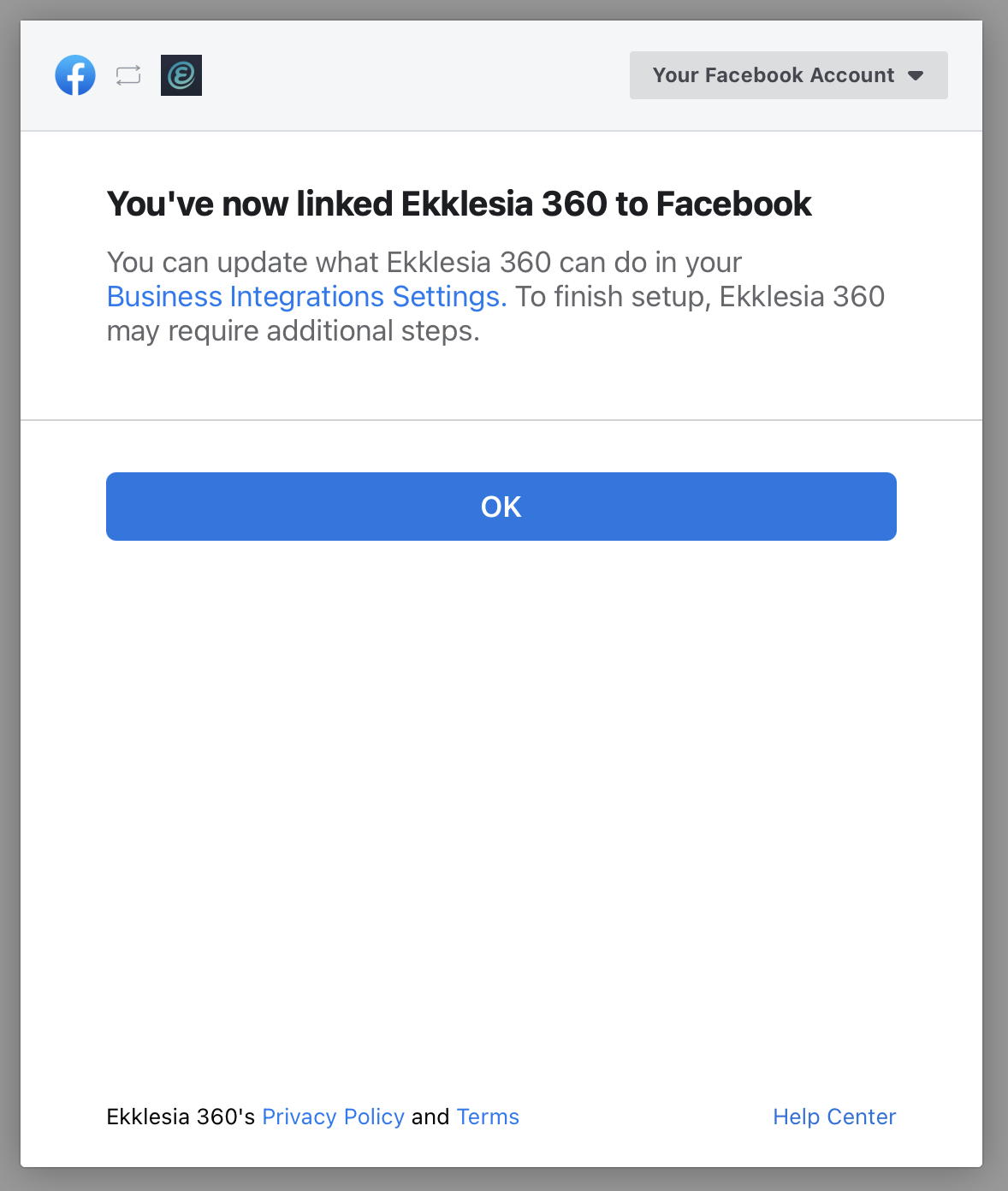Click the gray header bar between logo and dropdown
Screen dimensions: 1008x1191
415,75
